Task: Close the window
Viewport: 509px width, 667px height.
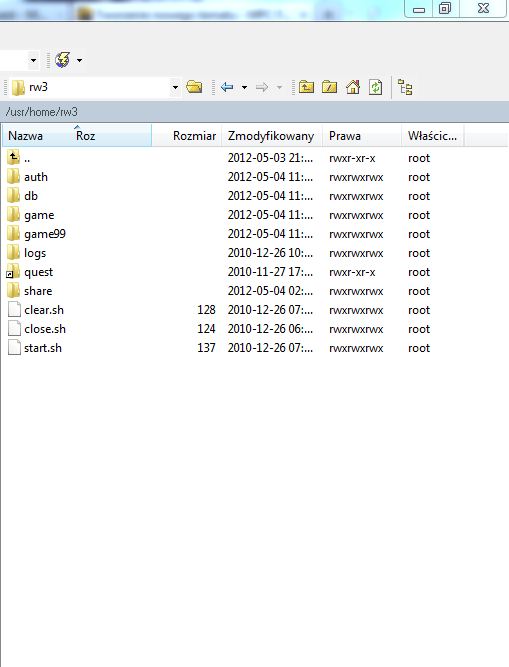Action: [x=483, y=9]
